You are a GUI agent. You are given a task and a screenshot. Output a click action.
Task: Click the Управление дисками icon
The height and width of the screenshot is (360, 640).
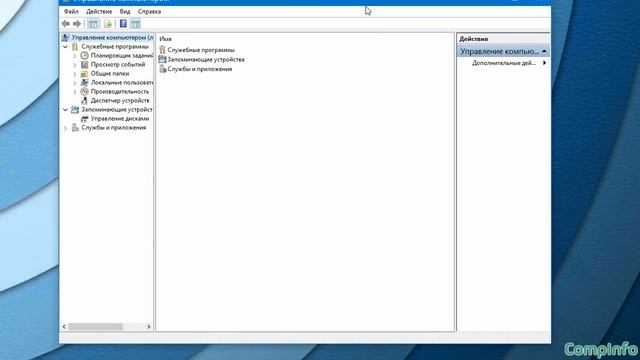coord(84,119)
